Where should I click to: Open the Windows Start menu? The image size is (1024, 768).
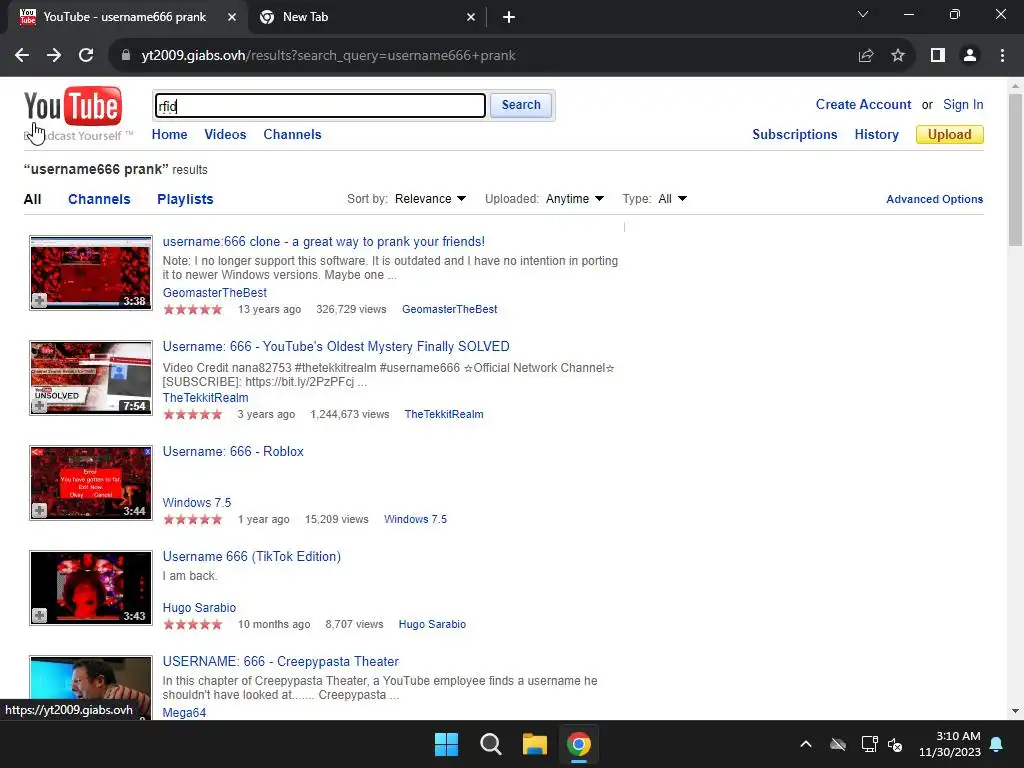pyautogui.click(x=447, y=744)
